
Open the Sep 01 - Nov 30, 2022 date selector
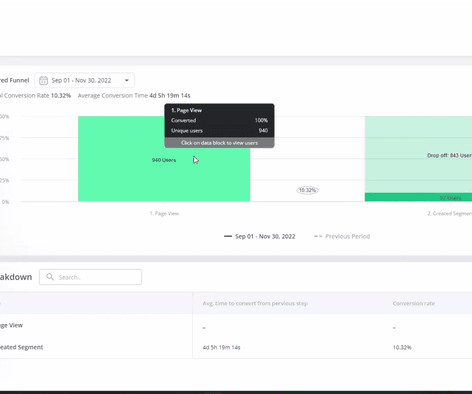(84, 80)
